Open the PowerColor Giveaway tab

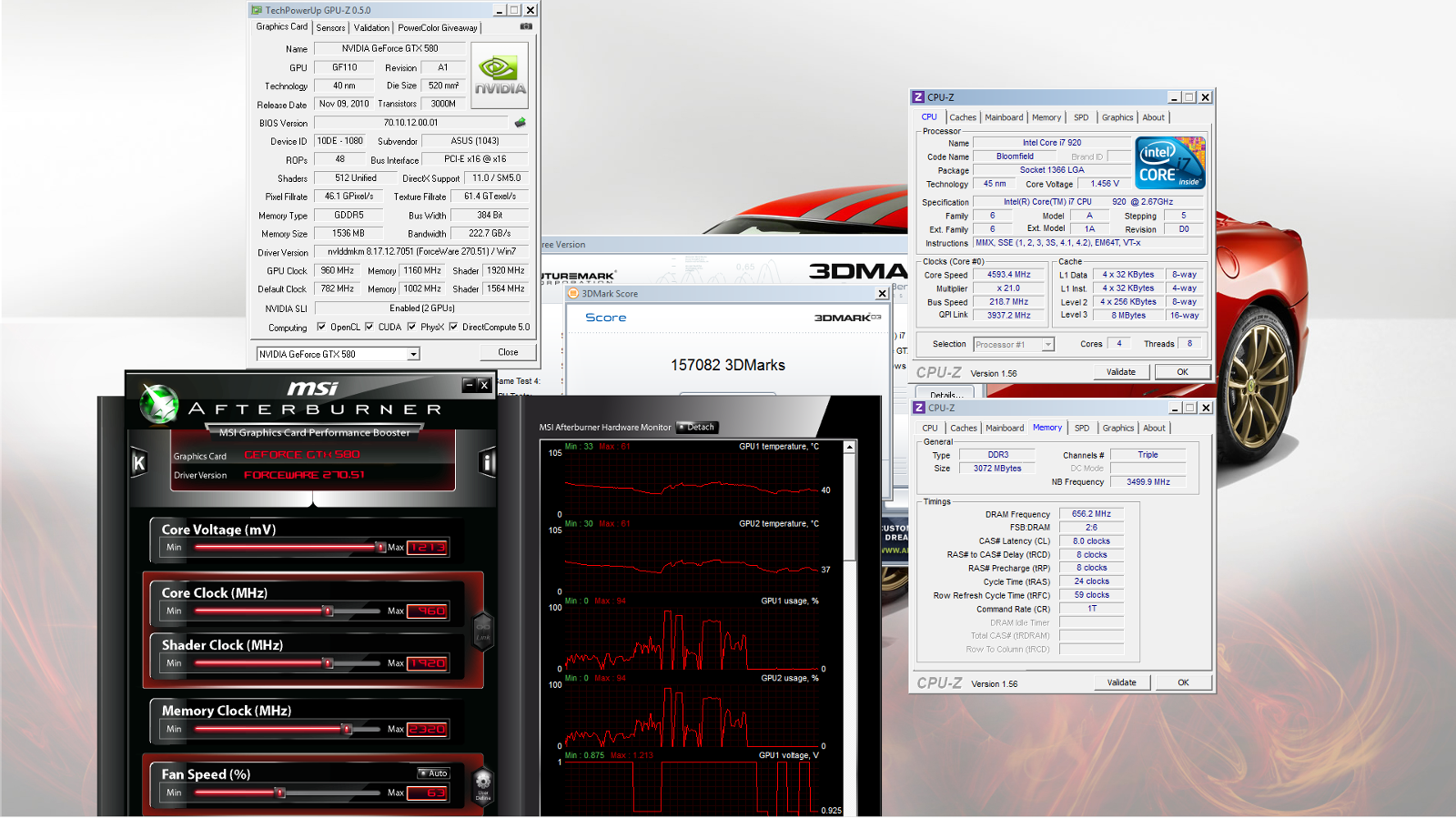tap(437, 27)
